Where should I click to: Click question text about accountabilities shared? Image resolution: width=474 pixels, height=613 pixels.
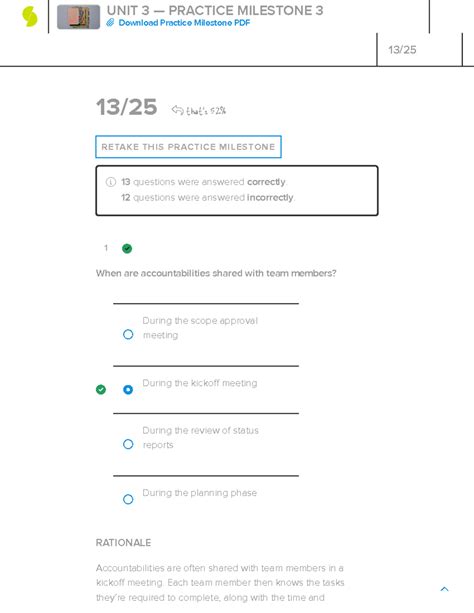pyautogui.click(x=216, y=273)
